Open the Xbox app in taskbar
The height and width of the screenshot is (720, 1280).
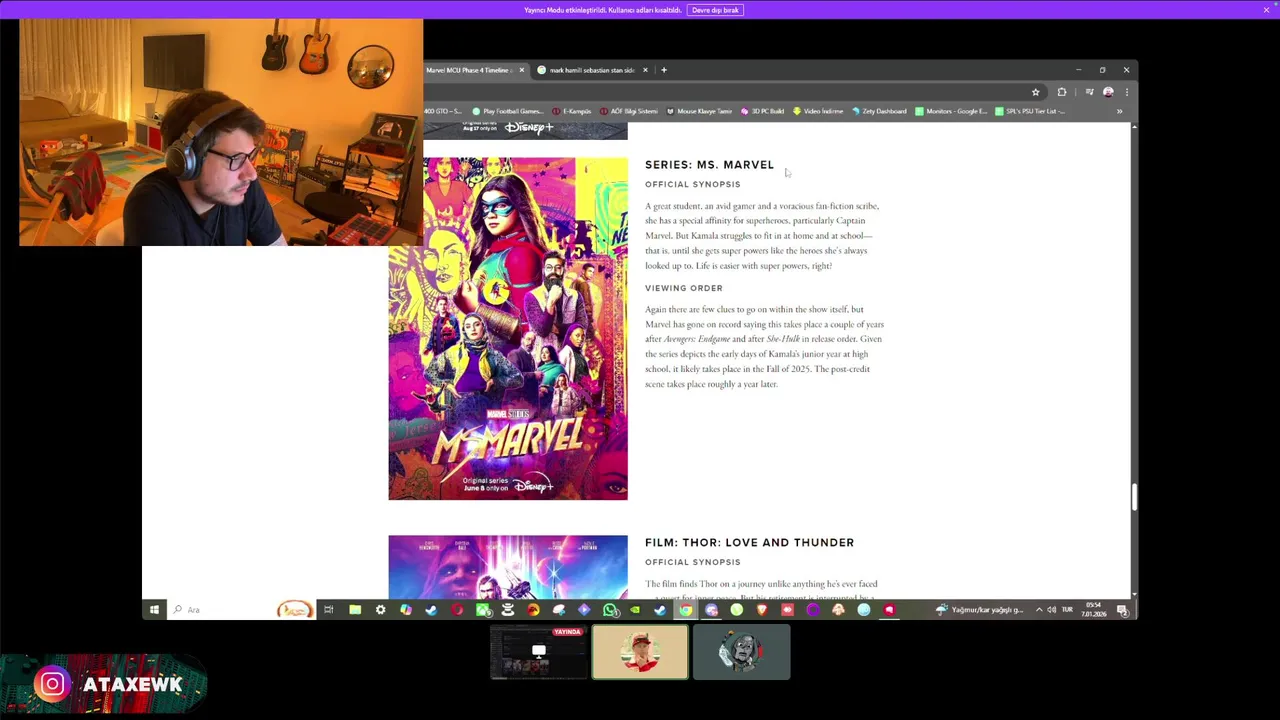tap(483, 609)
